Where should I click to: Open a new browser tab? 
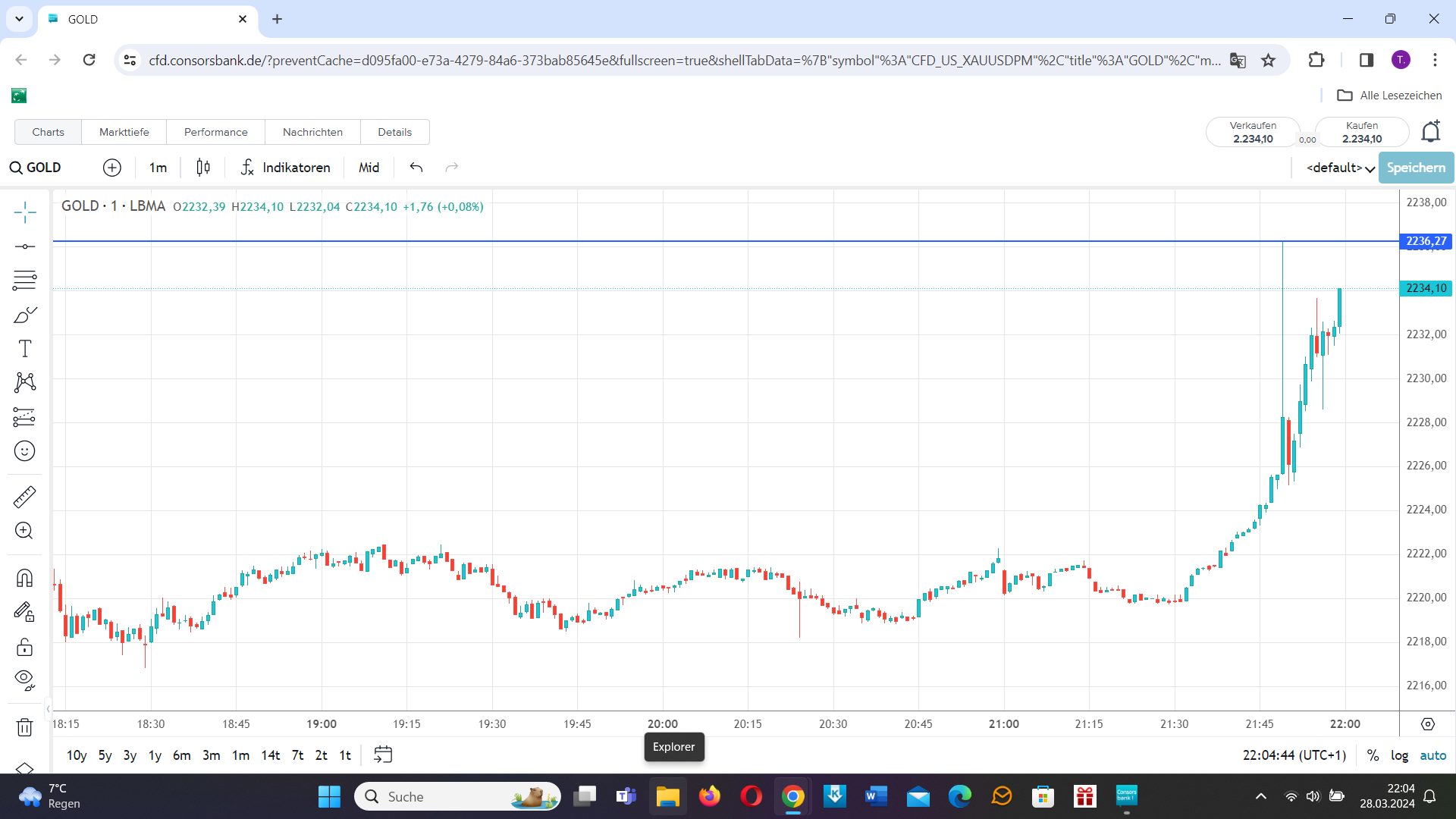[x=278, y=19]
